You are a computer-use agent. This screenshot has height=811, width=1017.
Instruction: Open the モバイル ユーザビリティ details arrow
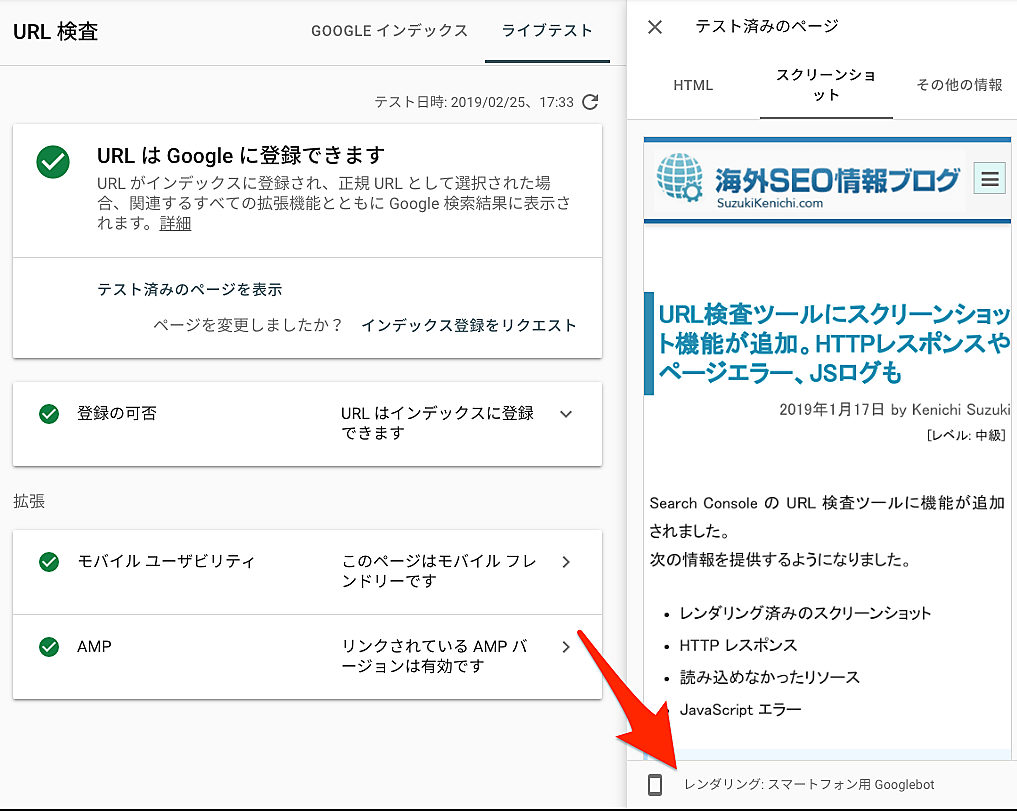point(566,562)
